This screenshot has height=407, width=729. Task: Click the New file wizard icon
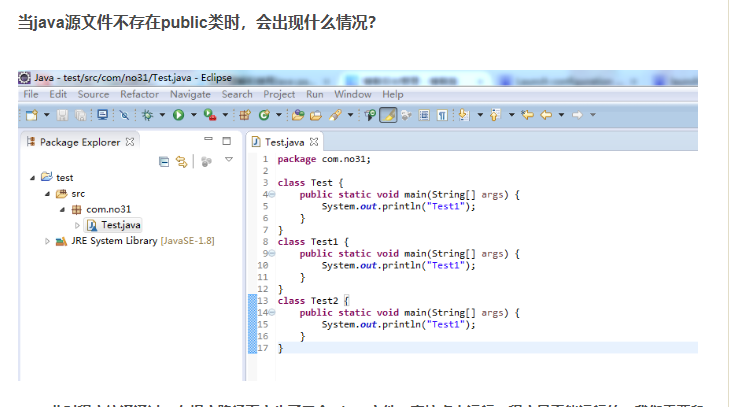pos(32,115)
